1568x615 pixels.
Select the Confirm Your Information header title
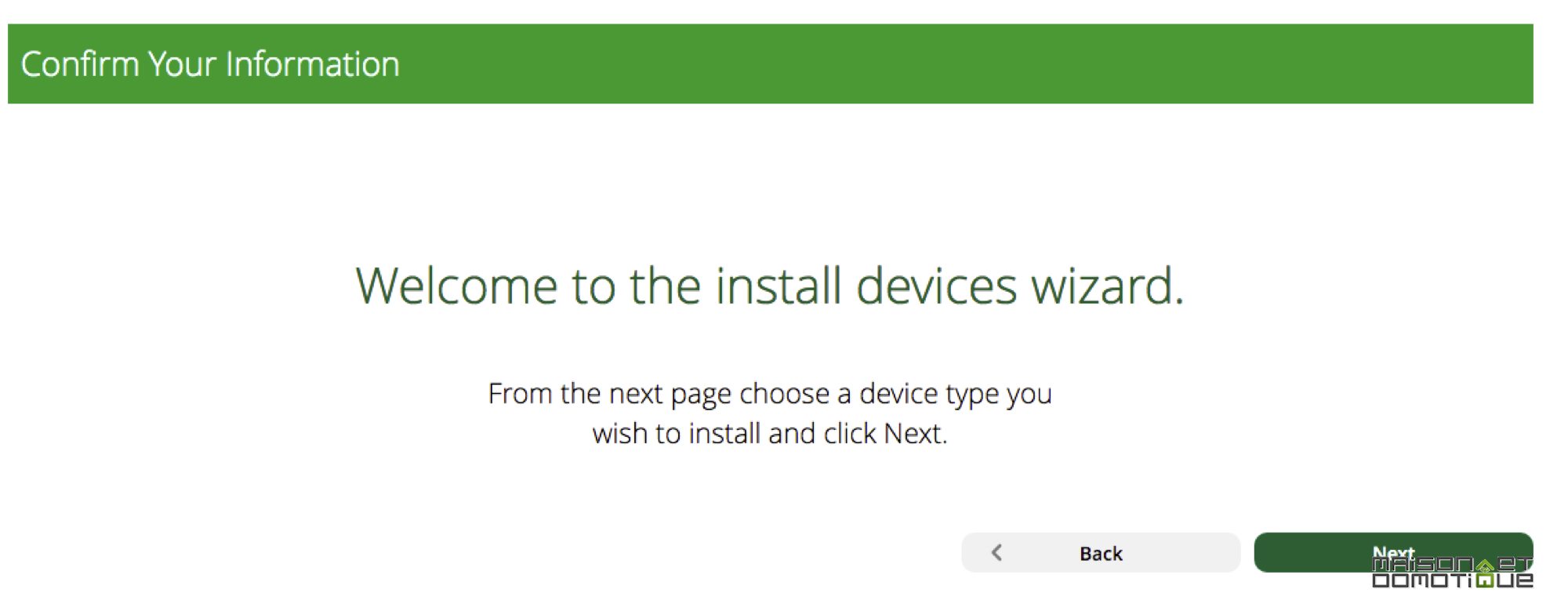point(210,64)
